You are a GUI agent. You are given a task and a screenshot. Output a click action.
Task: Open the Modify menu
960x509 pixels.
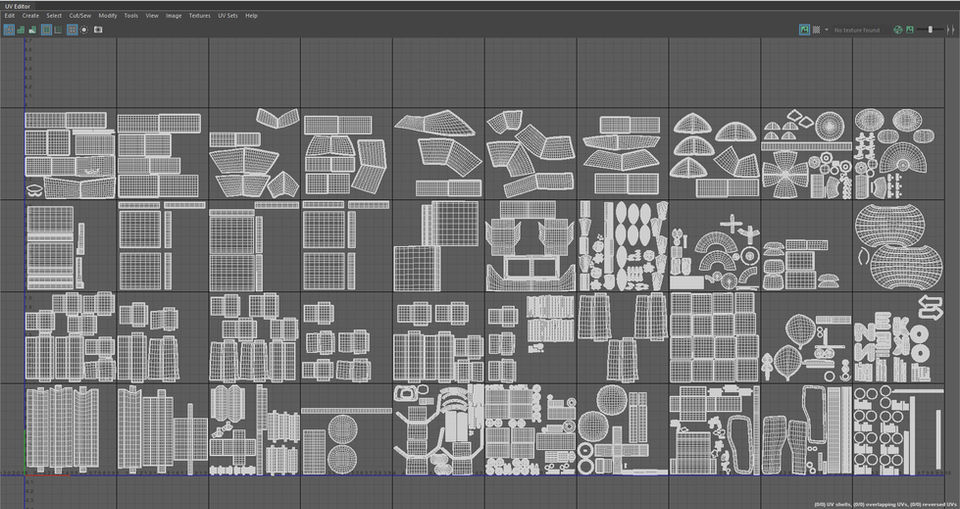click(107, 16)
